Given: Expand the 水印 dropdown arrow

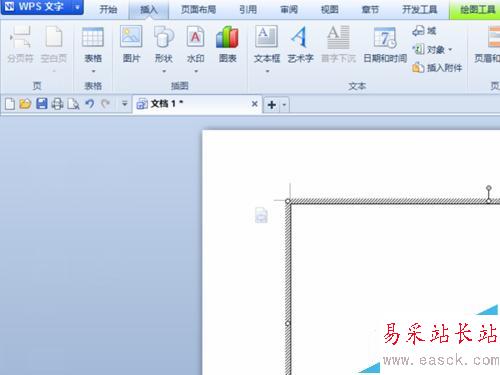Looking at the screenshot, I should [196, 71].
